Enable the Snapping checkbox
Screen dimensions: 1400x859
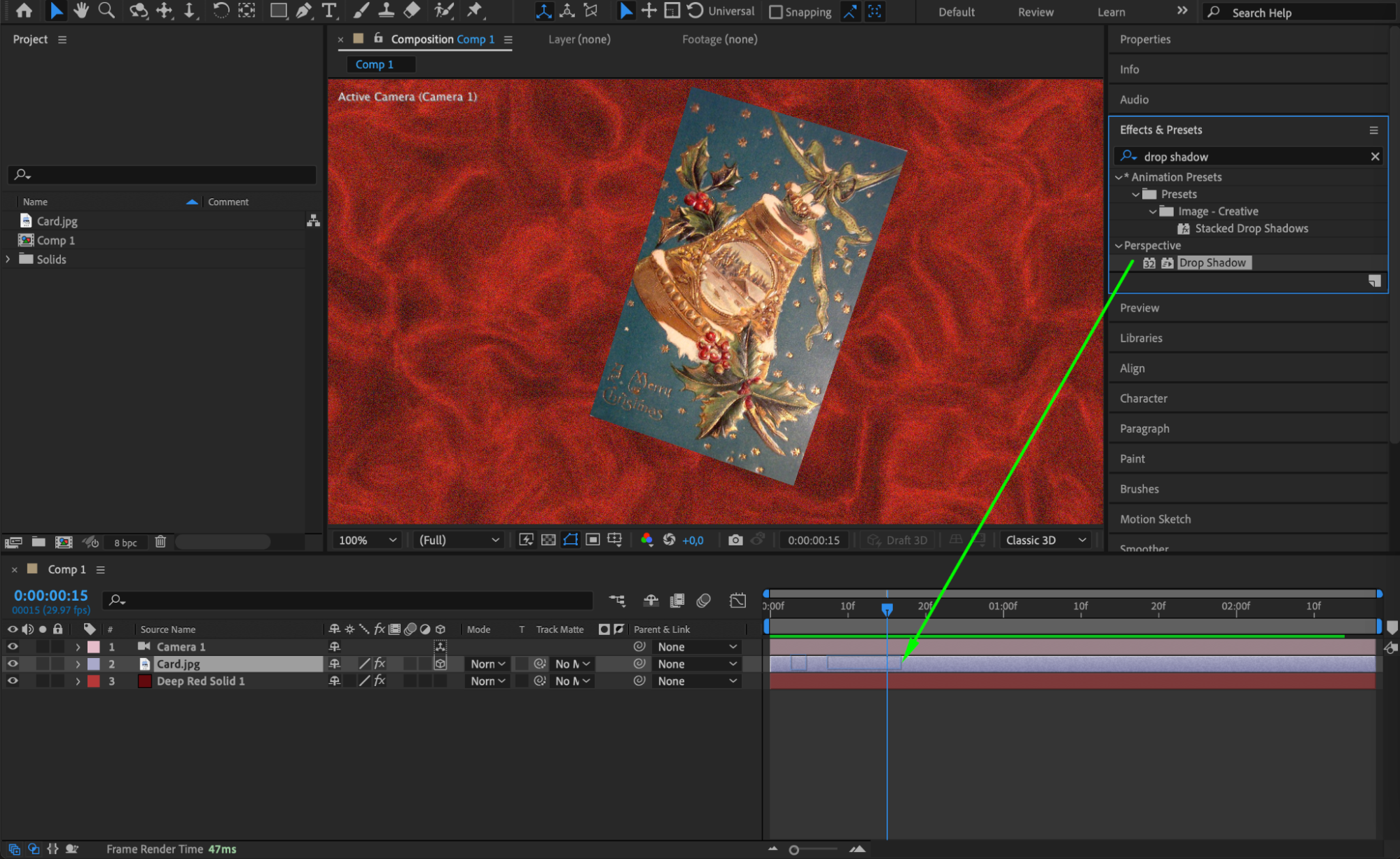pyautogui.click(x=776, y=12)
